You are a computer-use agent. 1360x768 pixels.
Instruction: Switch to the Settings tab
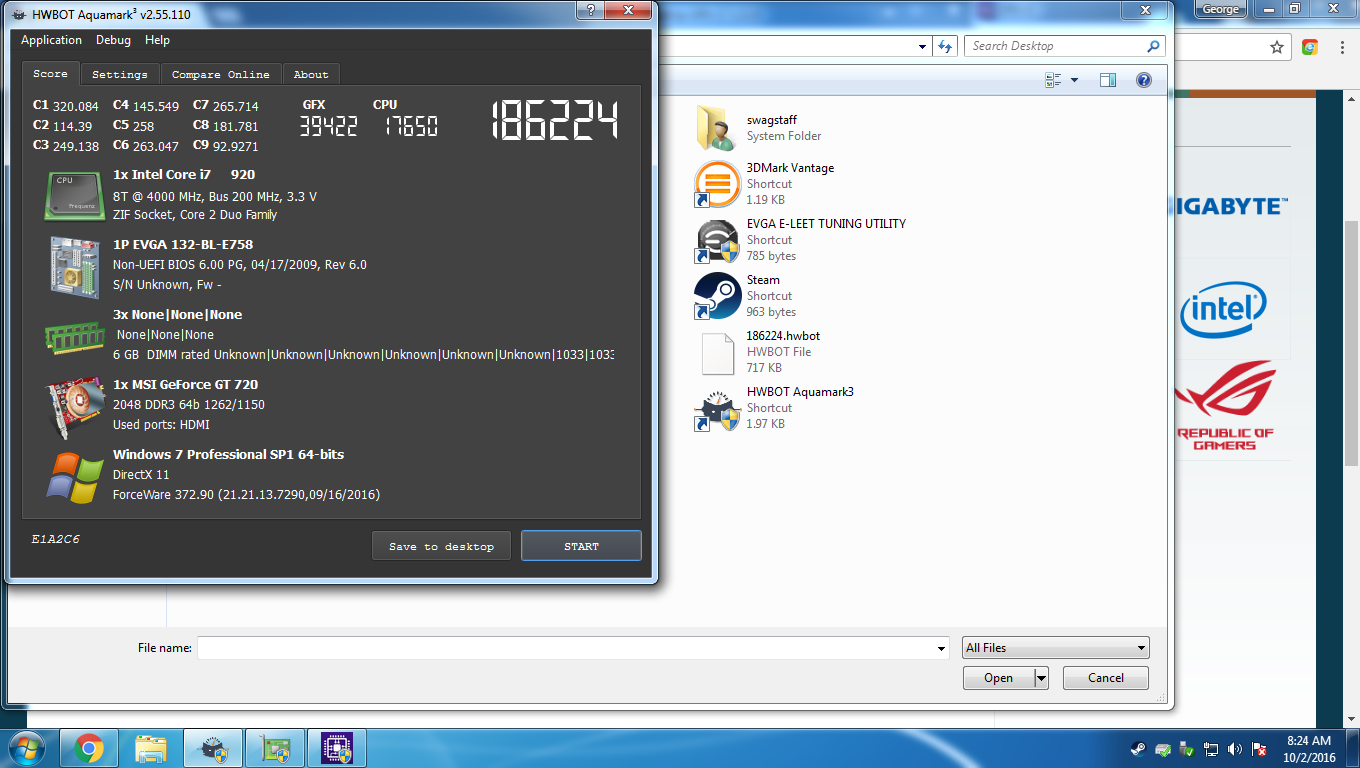pos(120,74)
